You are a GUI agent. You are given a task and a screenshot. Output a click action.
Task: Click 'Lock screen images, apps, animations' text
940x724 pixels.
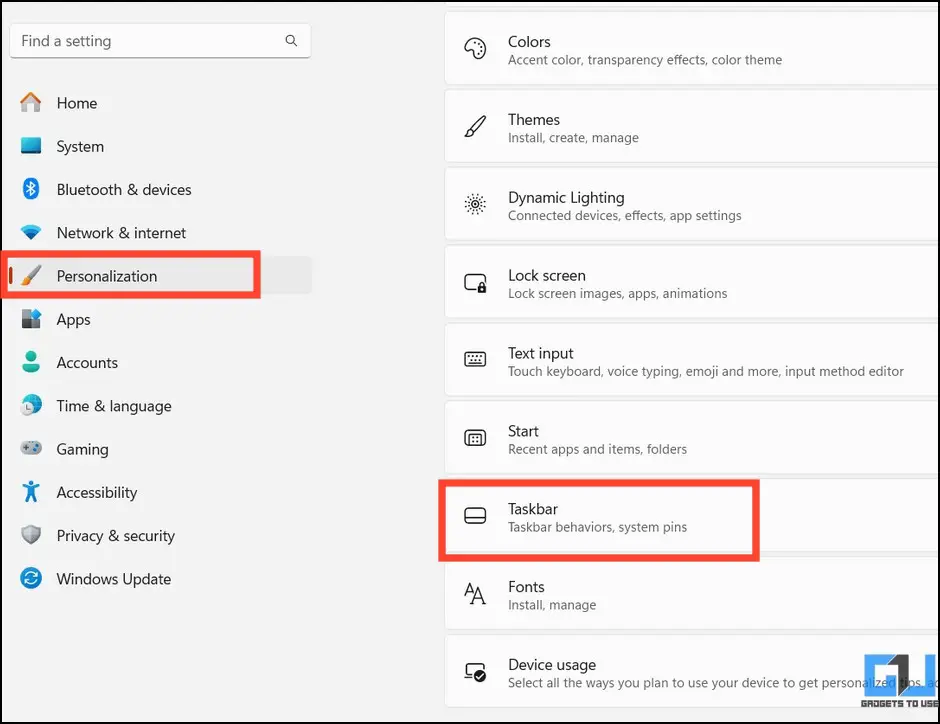pos(617,294)
